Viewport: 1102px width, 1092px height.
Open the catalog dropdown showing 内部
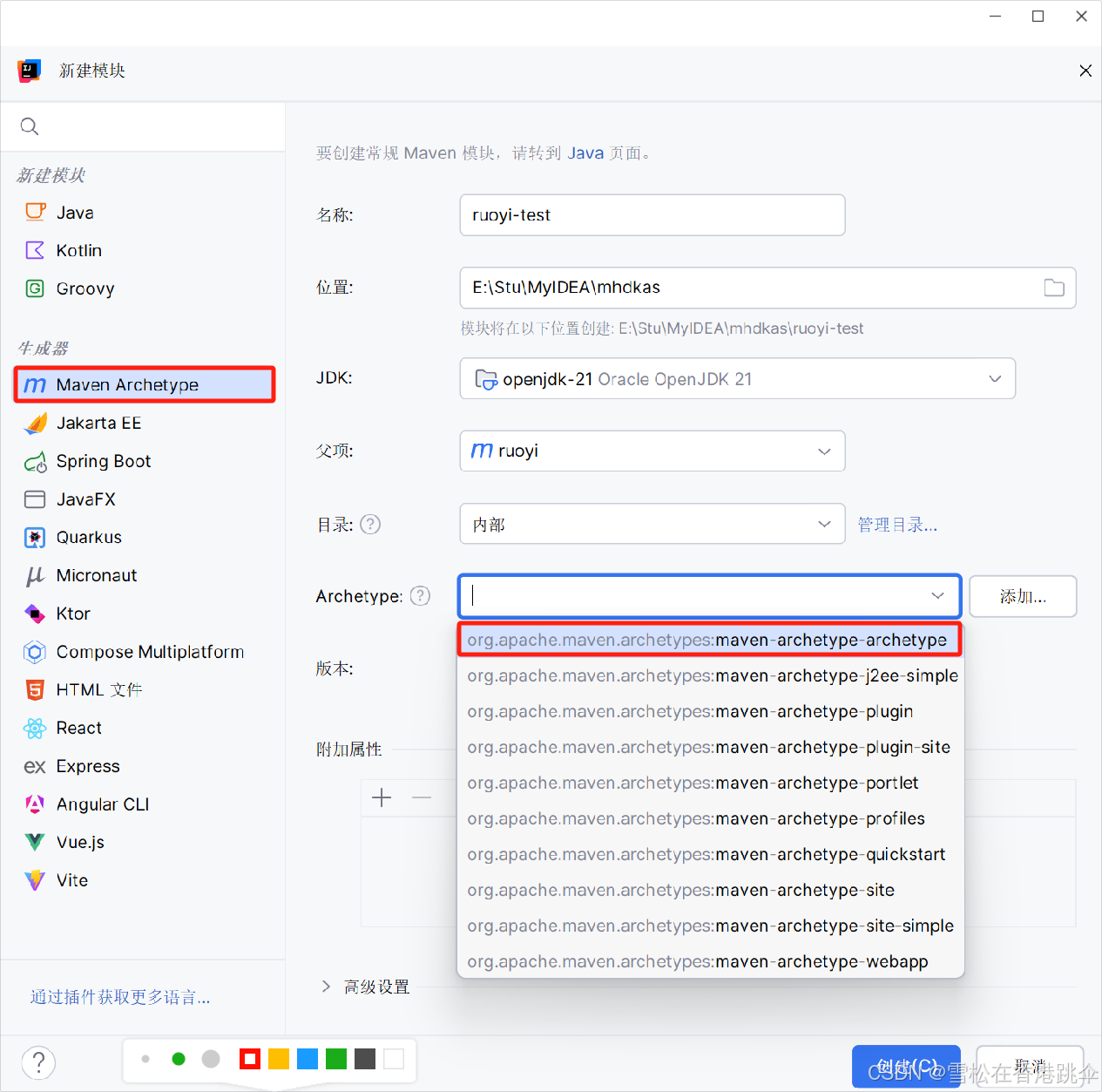[x=652, y=524]
